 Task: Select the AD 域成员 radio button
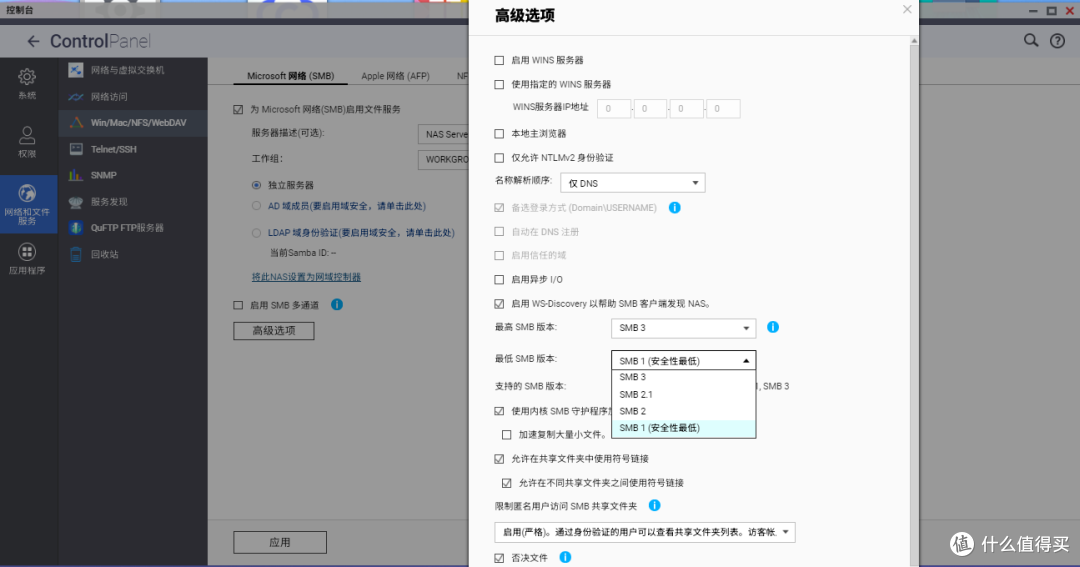[256, 206]
